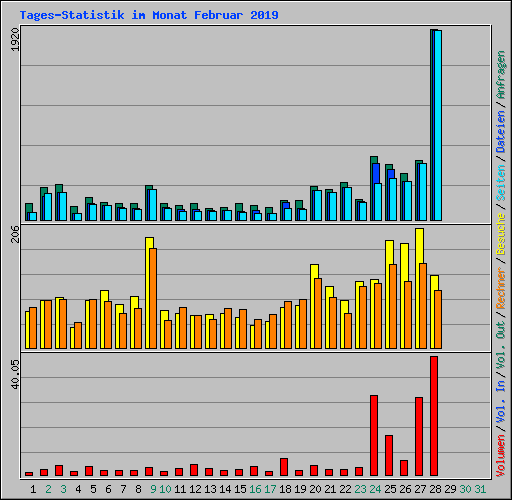Click the tall cyan Seiten bar for day 28

pyautogui.click(x=438, y=125)
